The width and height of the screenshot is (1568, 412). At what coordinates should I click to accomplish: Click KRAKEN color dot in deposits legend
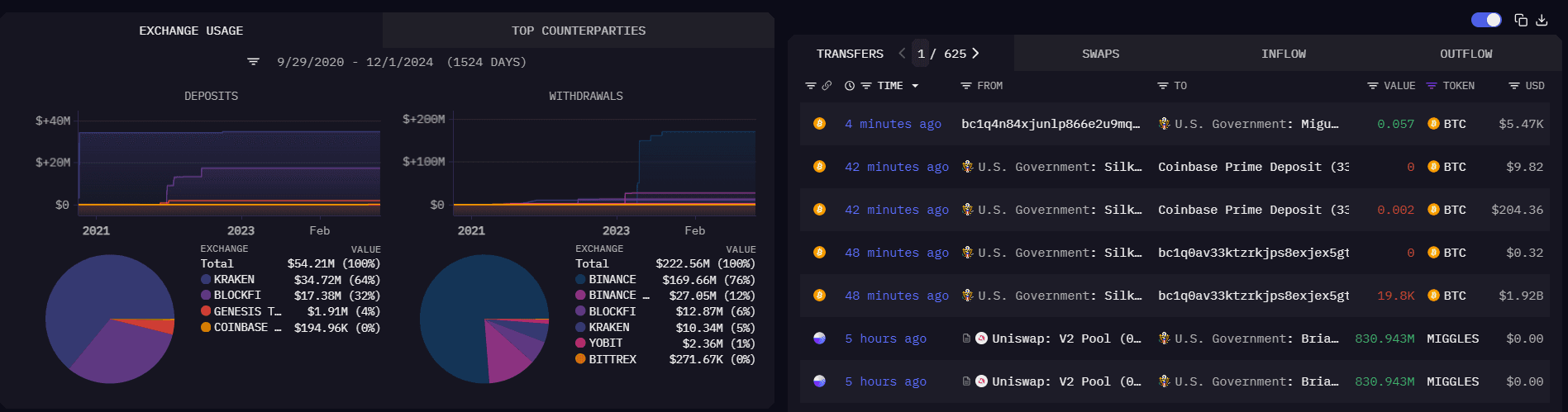206,280
